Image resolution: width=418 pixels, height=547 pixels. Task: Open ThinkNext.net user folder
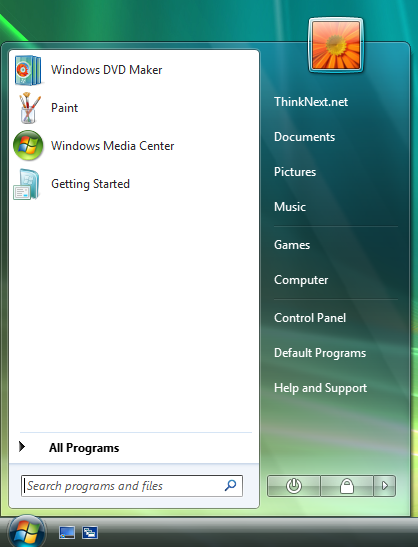pos(311,102)
